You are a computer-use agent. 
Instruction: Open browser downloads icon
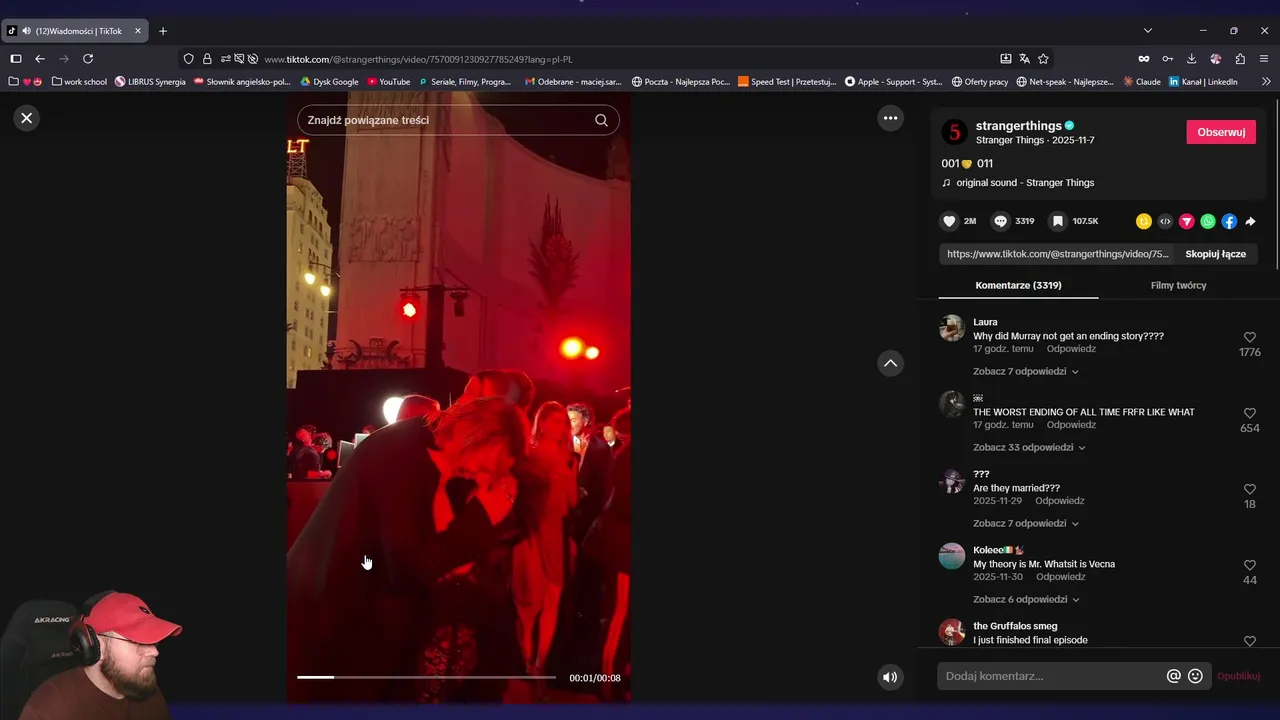point(1191,59)
